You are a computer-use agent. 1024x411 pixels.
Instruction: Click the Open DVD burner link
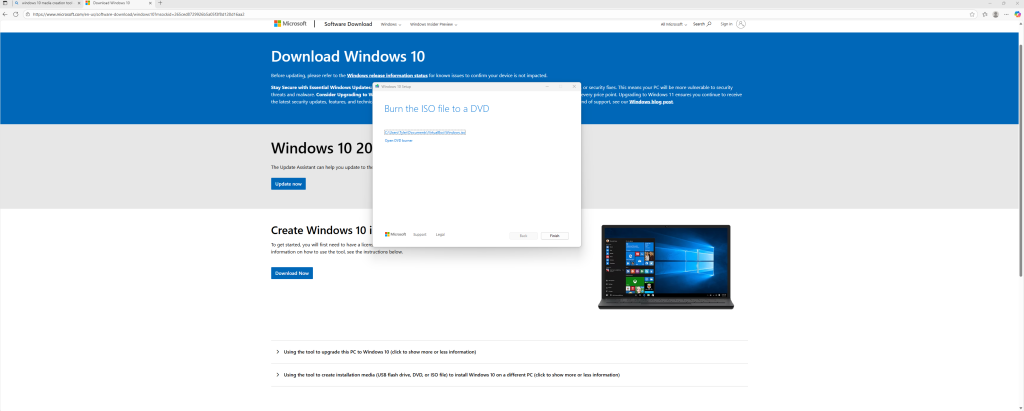(x=398, y=141)
